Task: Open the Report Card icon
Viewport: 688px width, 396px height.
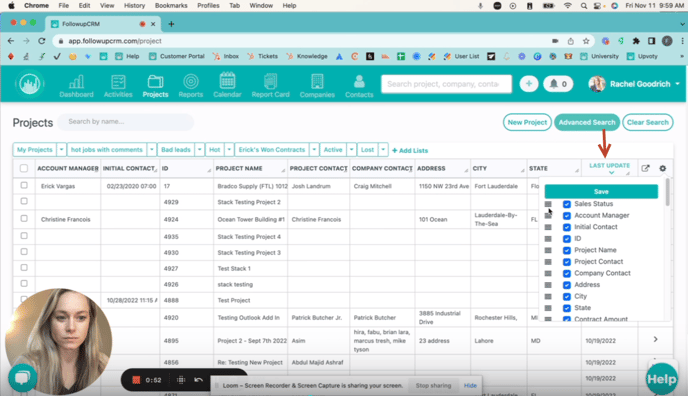Action: (270, 81)
